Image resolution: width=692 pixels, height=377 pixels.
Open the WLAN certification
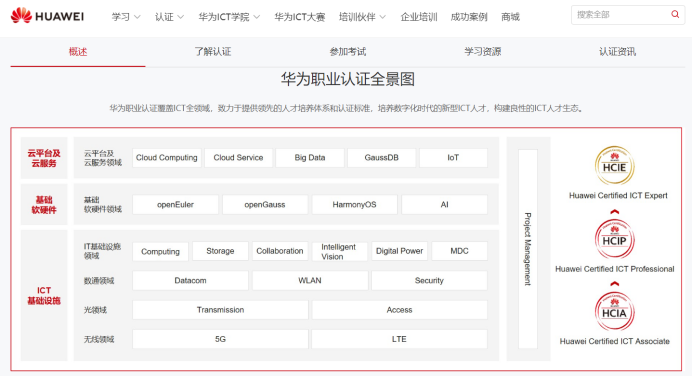(x=310, y=280)
